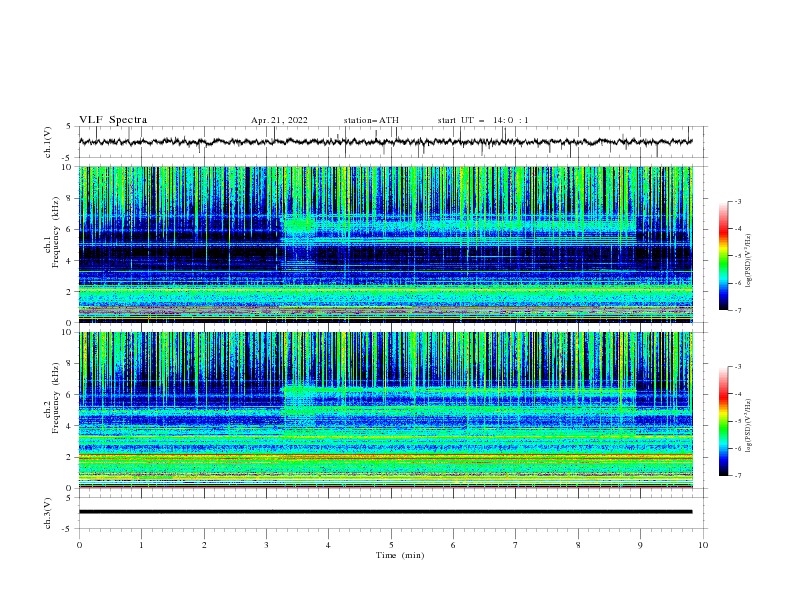Viewport: 792px width, 612px height.
Task: Click the lower PSD color scale bar
Action: [x=723, y=421]
